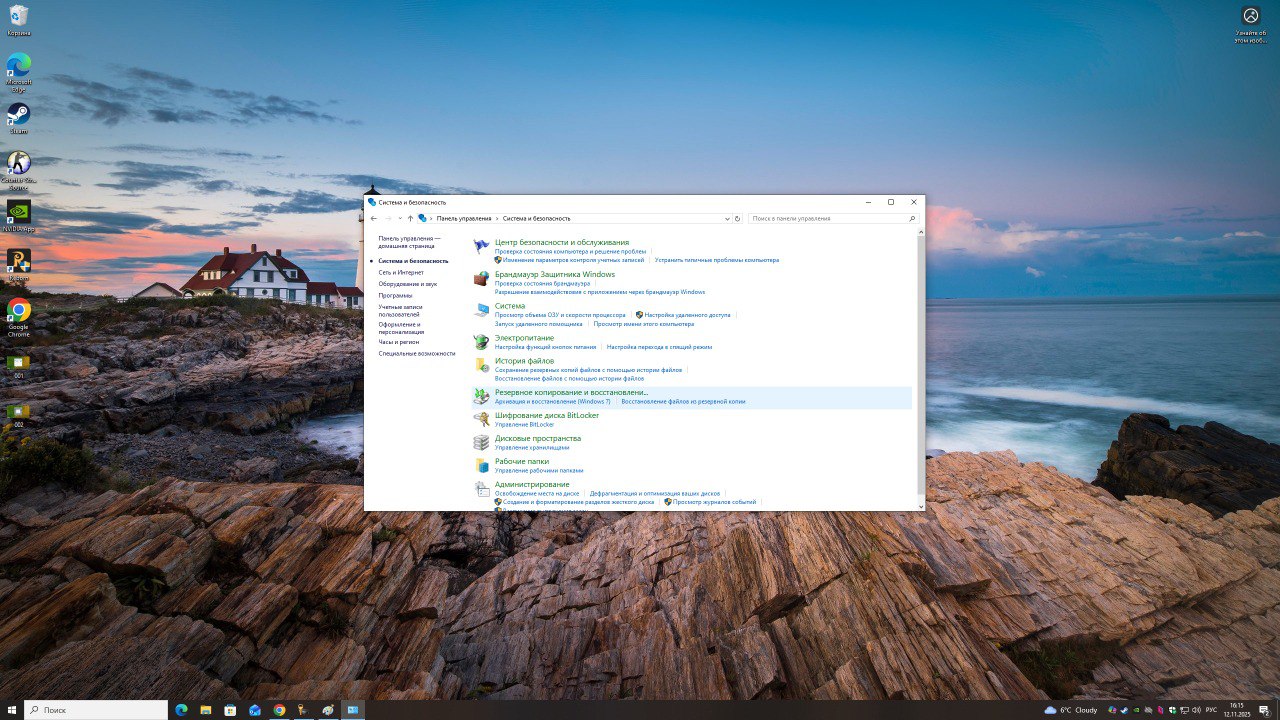Click the Администрирование tools icon
Image resolution: width=1280 pixels, height=720 pixels.
tap(482, 489)
